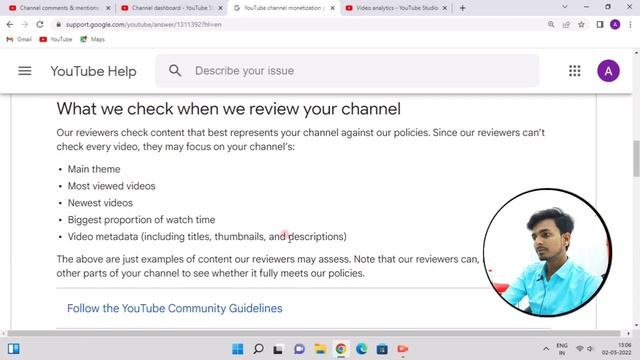The image size is (640, 360).
Task: Click the address bar URL
Action: point(144,24)
